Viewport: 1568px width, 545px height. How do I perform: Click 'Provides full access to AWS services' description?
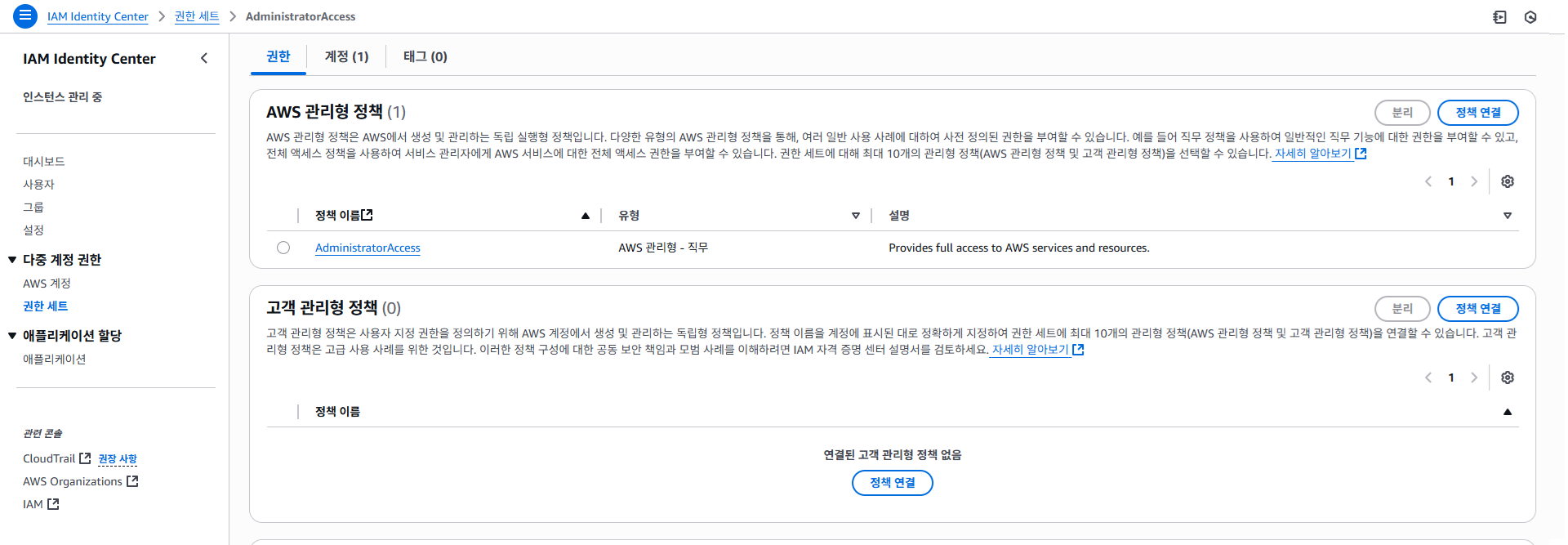point(1019,248)
